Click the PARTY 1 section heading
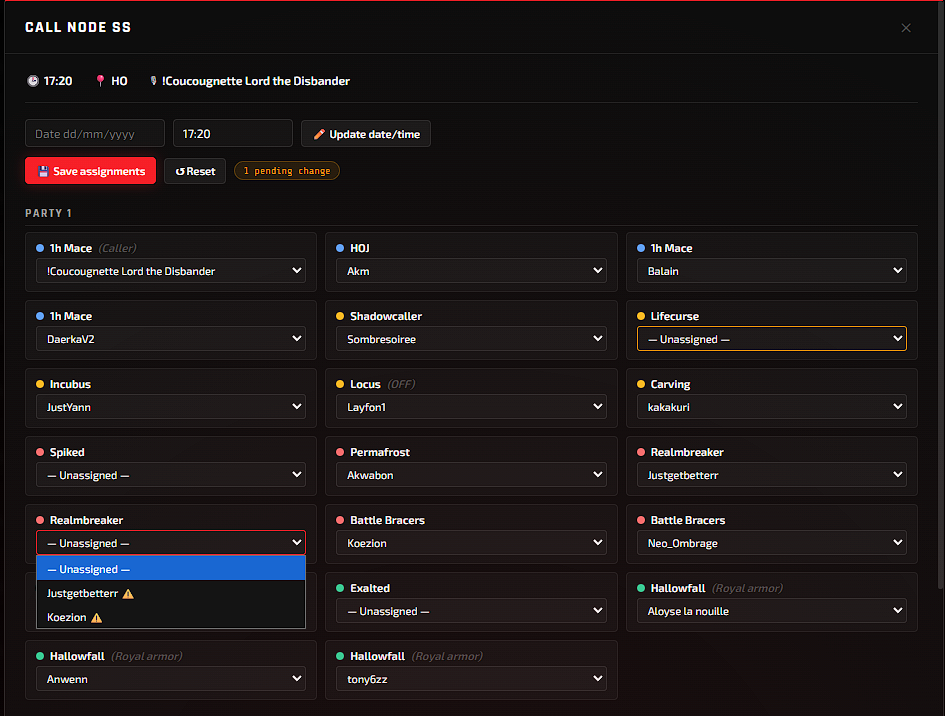This screenshot has width=945, height=716. [x=48, y=213]
